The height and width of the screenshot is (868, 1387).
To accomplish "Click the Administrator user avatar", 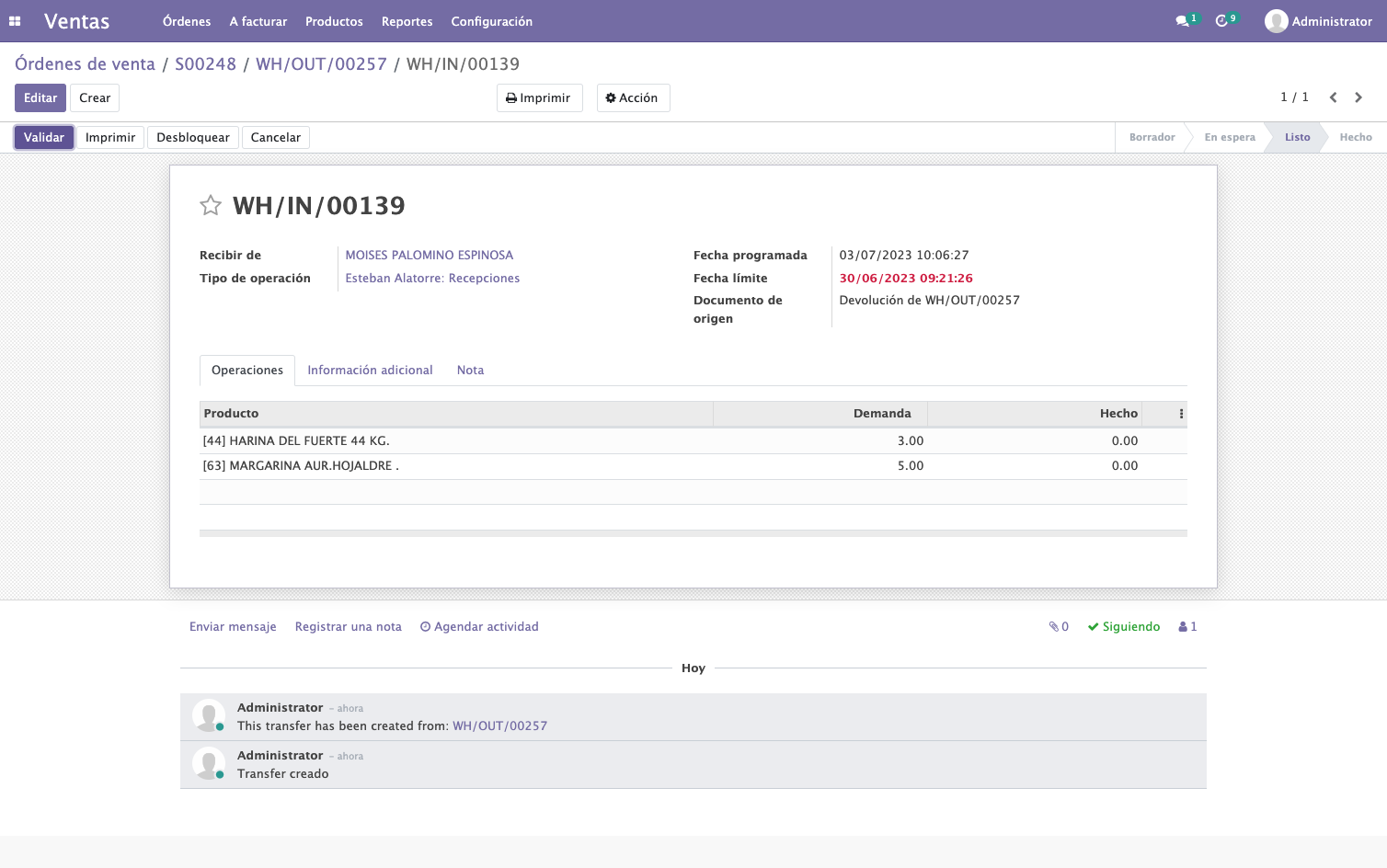I will [x=1276, y=21].
